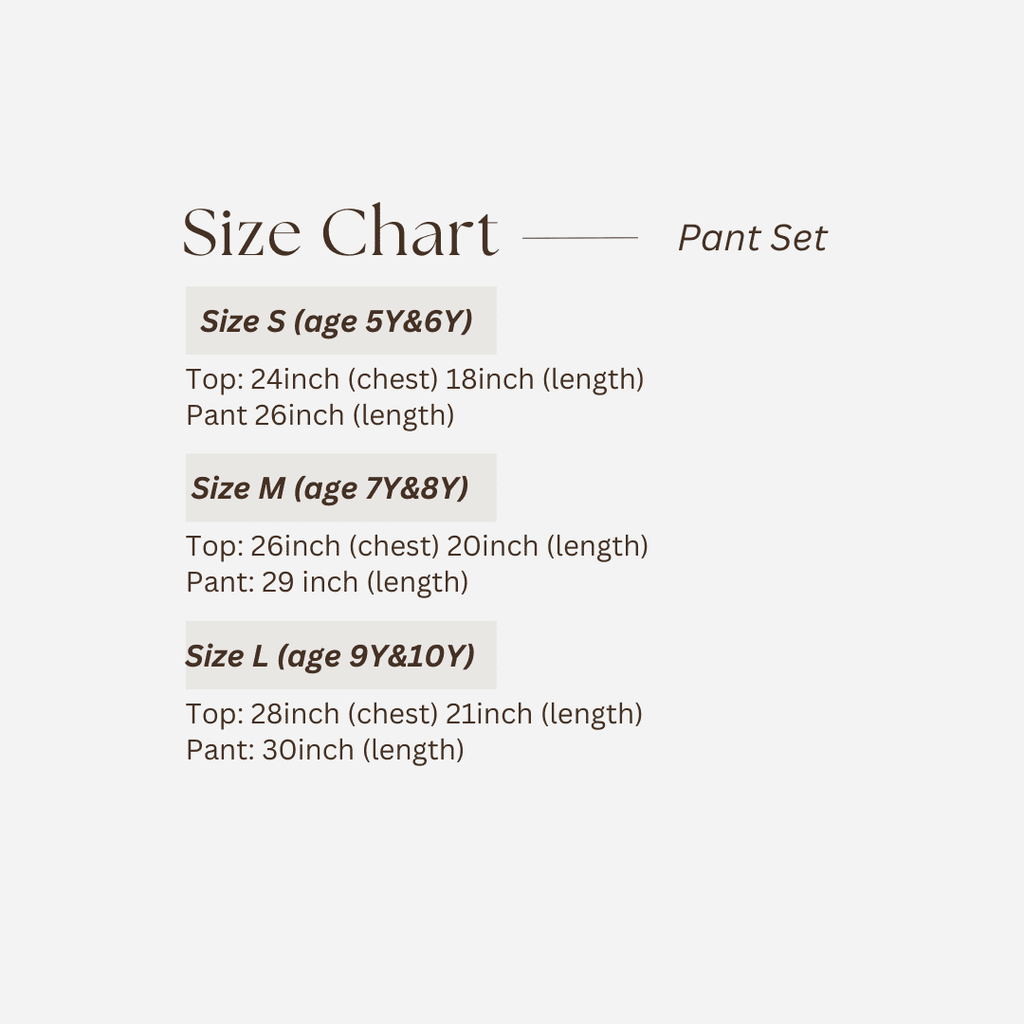This screenshot has height=1024, width=1024.
Task: Select the 30inch (length) pant measurement
Action: point(363,750)
